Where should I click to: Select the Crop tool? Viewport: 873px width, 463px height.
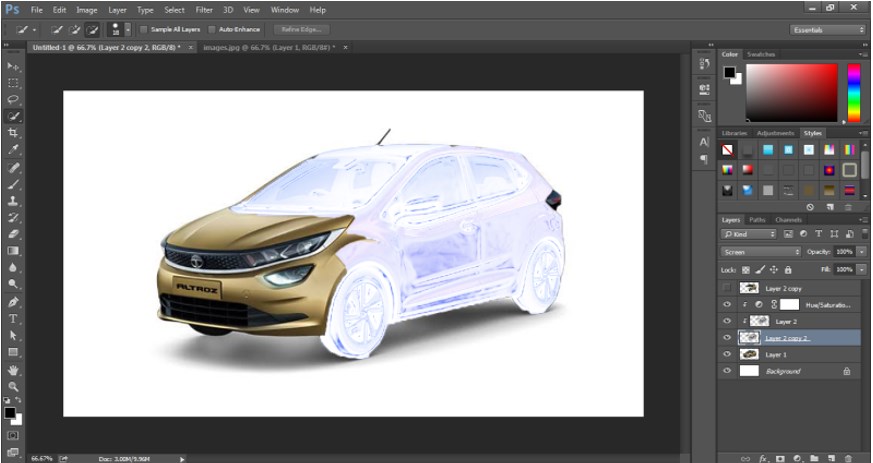point(13,132)
